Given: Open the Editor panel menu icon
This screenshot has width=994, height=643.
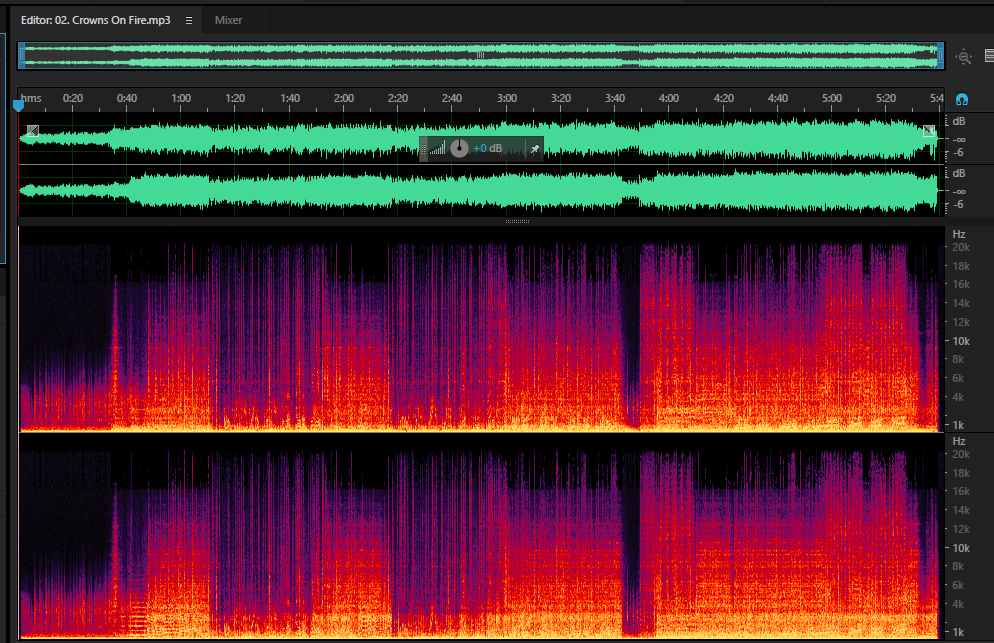Looking at the screenshot, I should [x=189, y=20].
